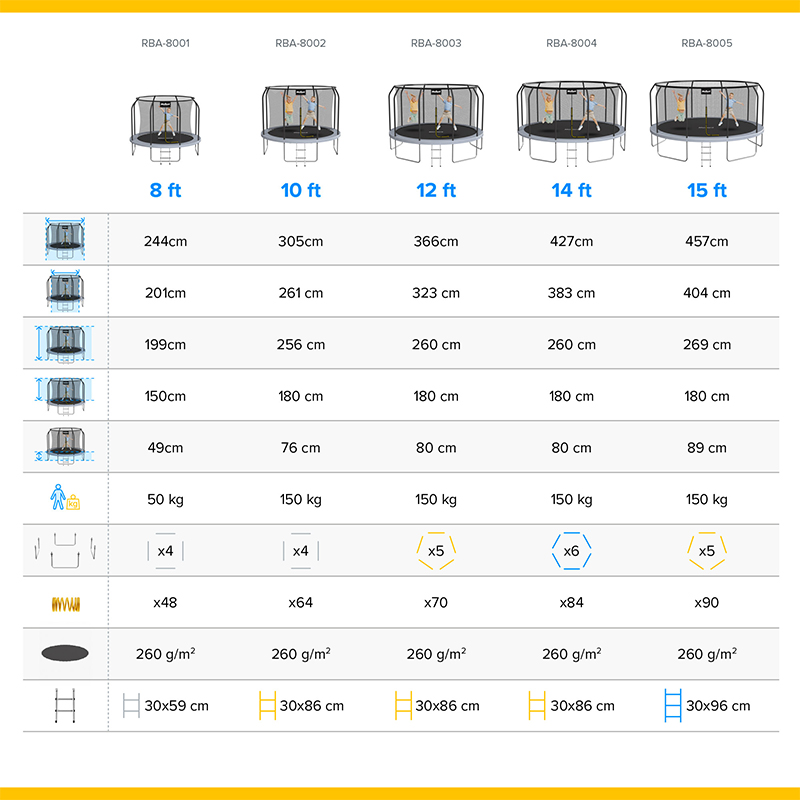This screenshot has width=800, height=800.
Task: Click the yellow coil spring icon
Action: point(65,603)
